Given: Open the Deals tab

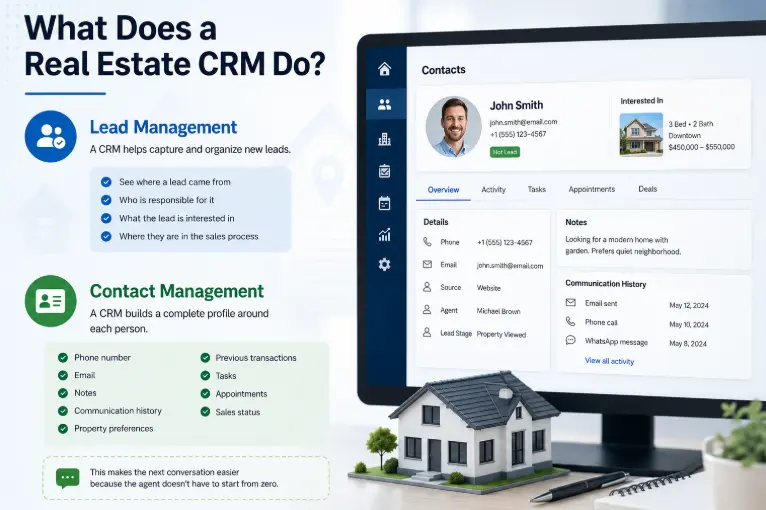Looking at the screenshot, I should tap(647, 189).
